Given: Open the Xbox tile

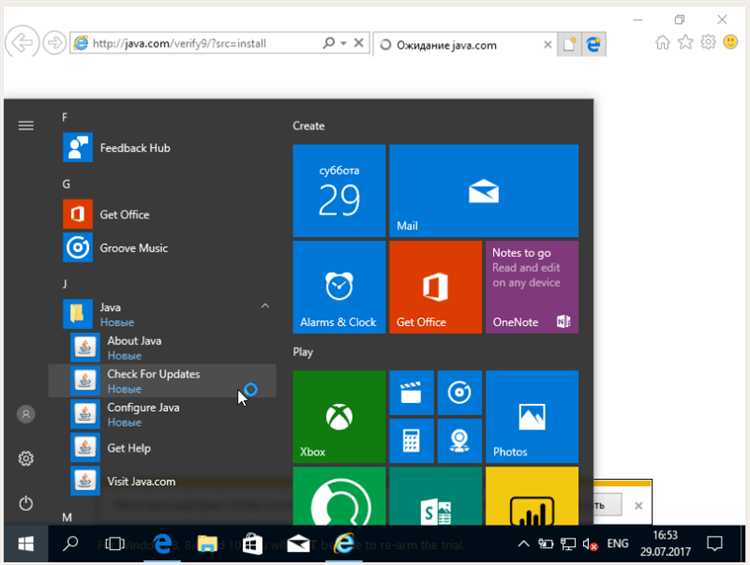Looking at the screenshot, I should click(x=339, y=417).
